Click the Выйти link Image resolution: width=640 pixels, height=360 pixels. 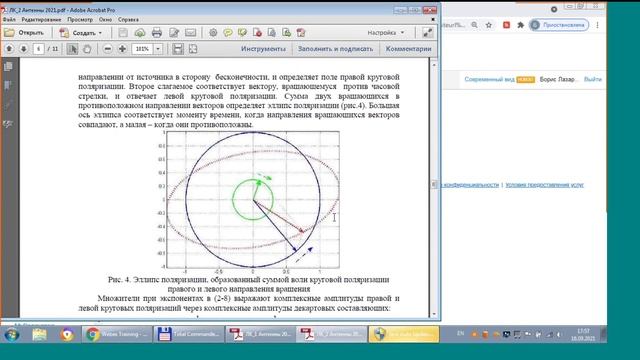(592, 79)
